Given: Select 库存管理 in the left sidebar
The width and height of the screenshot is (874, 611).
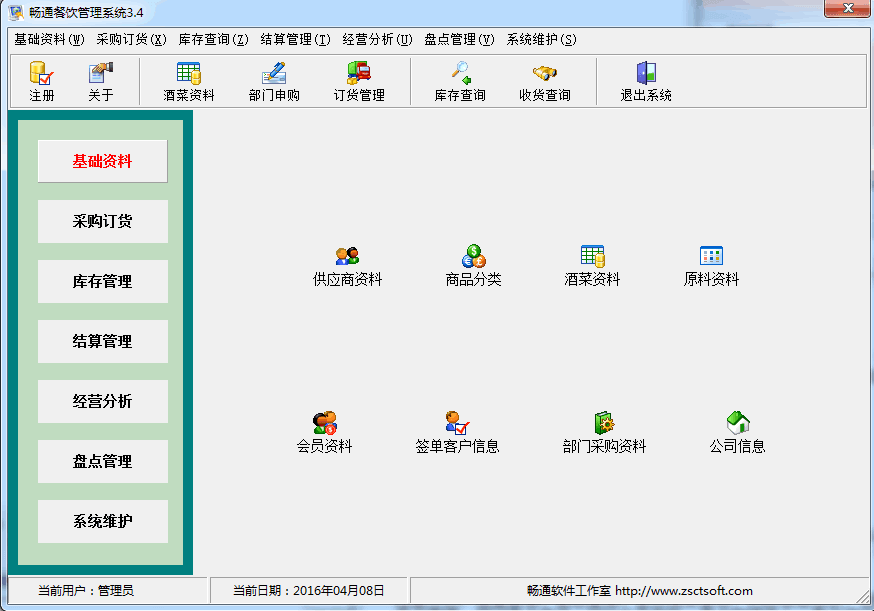Looking at the screenshot, I should click(102, 281).
